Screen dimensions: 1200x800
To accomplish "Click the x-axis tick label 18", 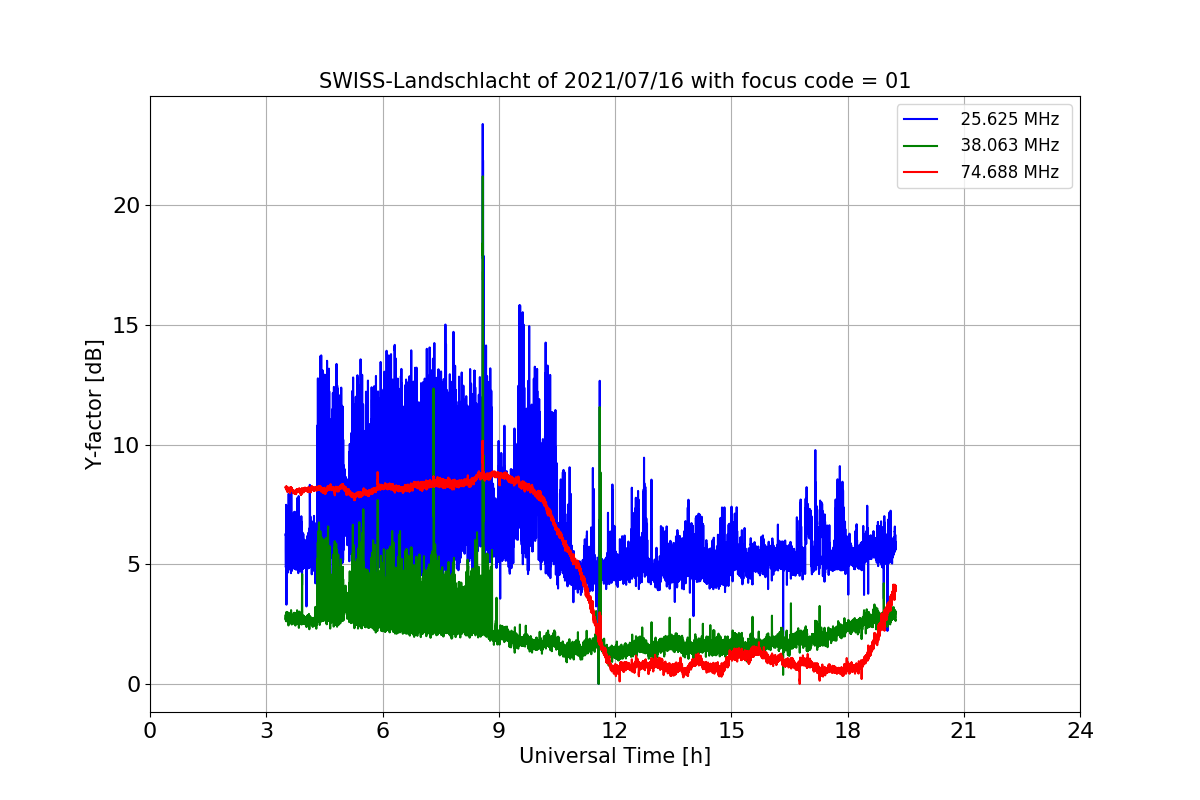I will point(847,731).
